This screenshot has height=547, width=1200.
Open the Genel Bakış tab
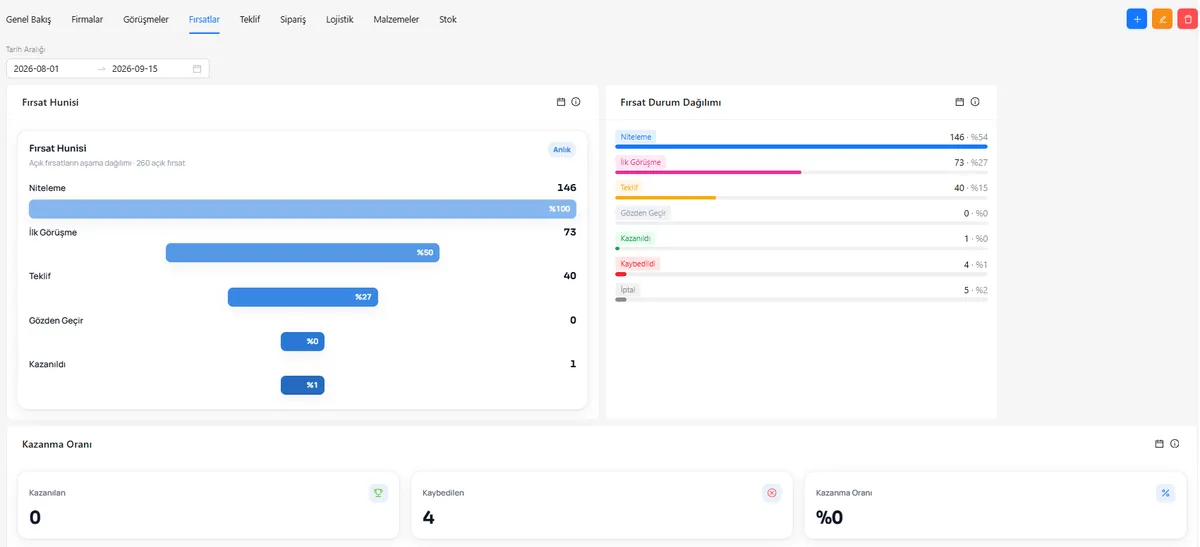pos(29,19)
